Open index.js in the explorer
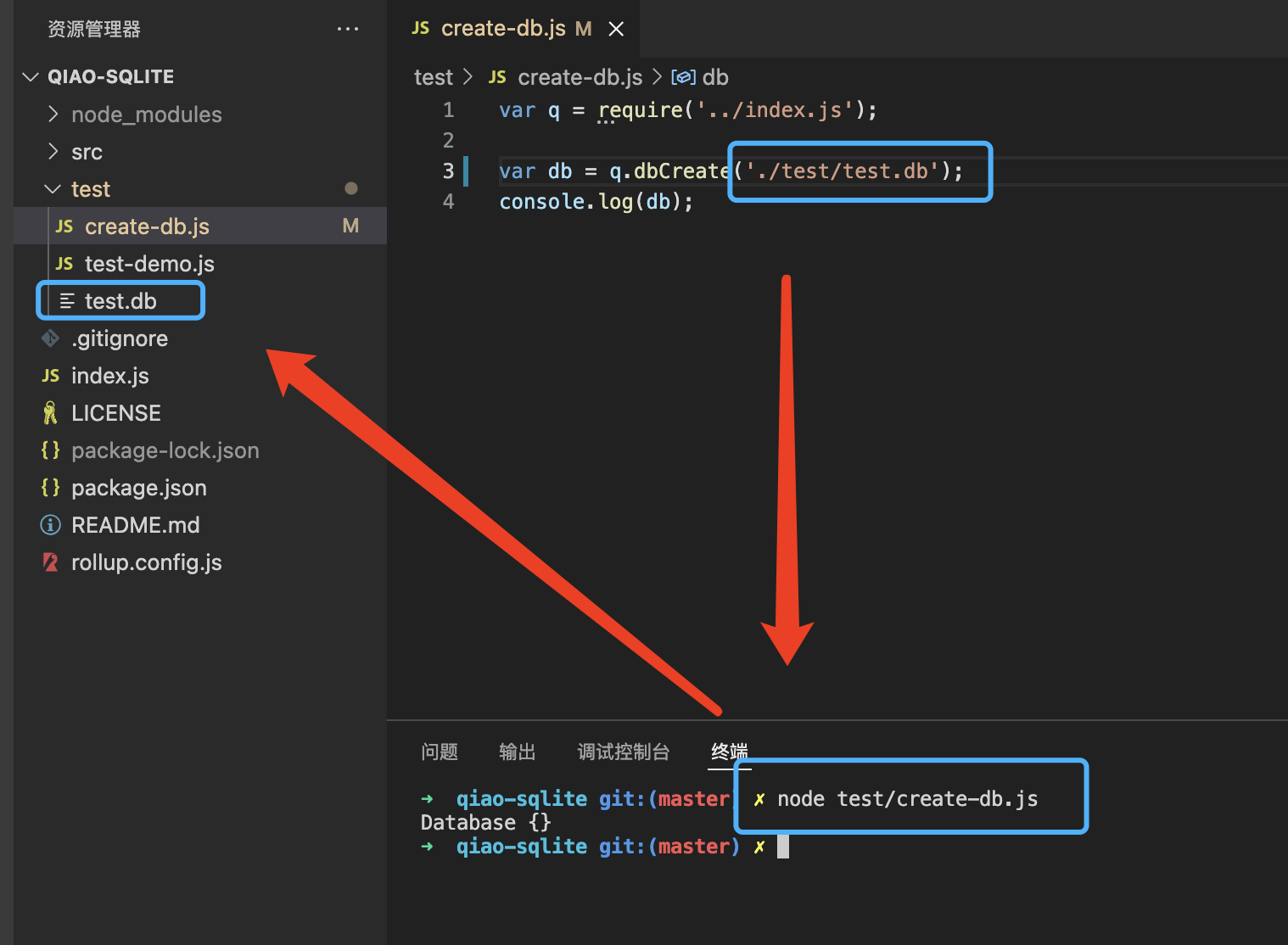 [x=110, y=376]
